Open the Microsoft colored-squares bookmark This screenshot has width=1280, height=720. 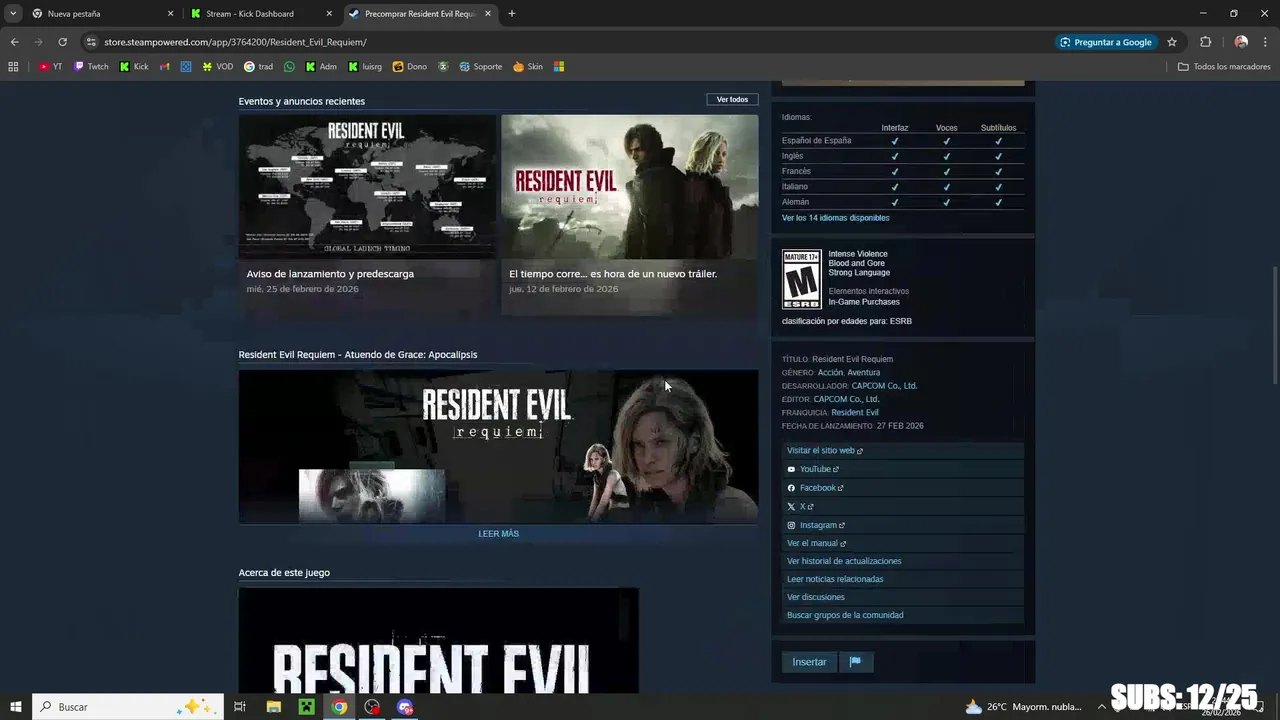[x=559, y=67]
